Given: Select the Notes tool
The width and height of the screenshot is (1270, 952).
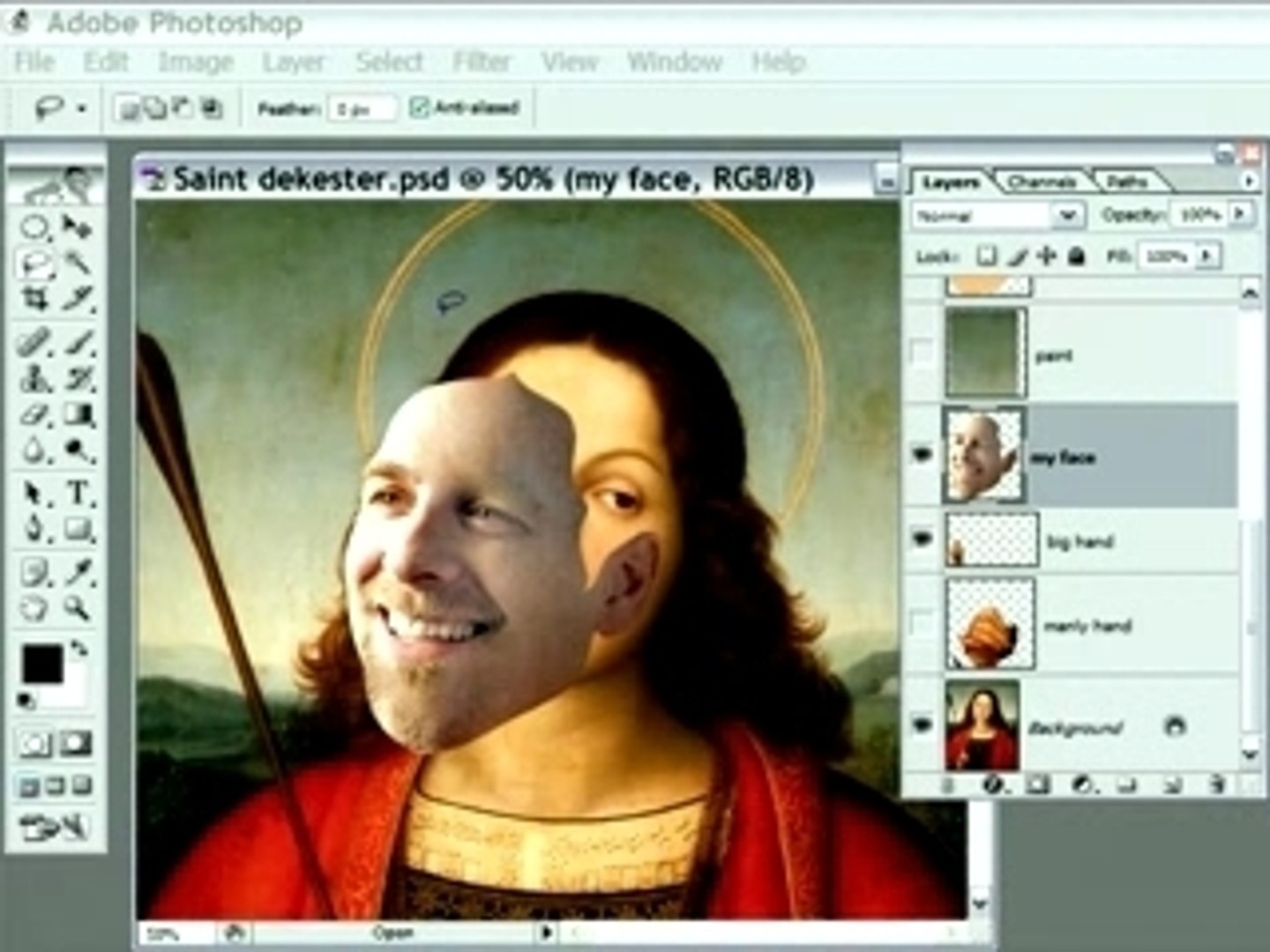Looking at the screenshot, I should [35, 573].
